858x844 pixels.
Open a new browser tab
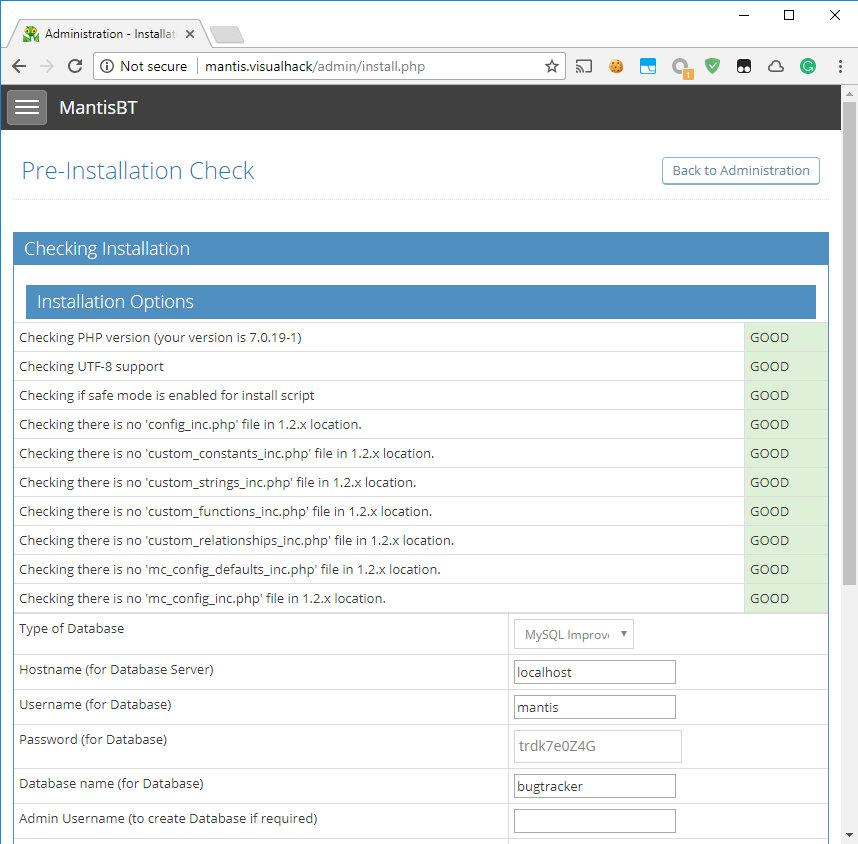click(x=227, y=34)
